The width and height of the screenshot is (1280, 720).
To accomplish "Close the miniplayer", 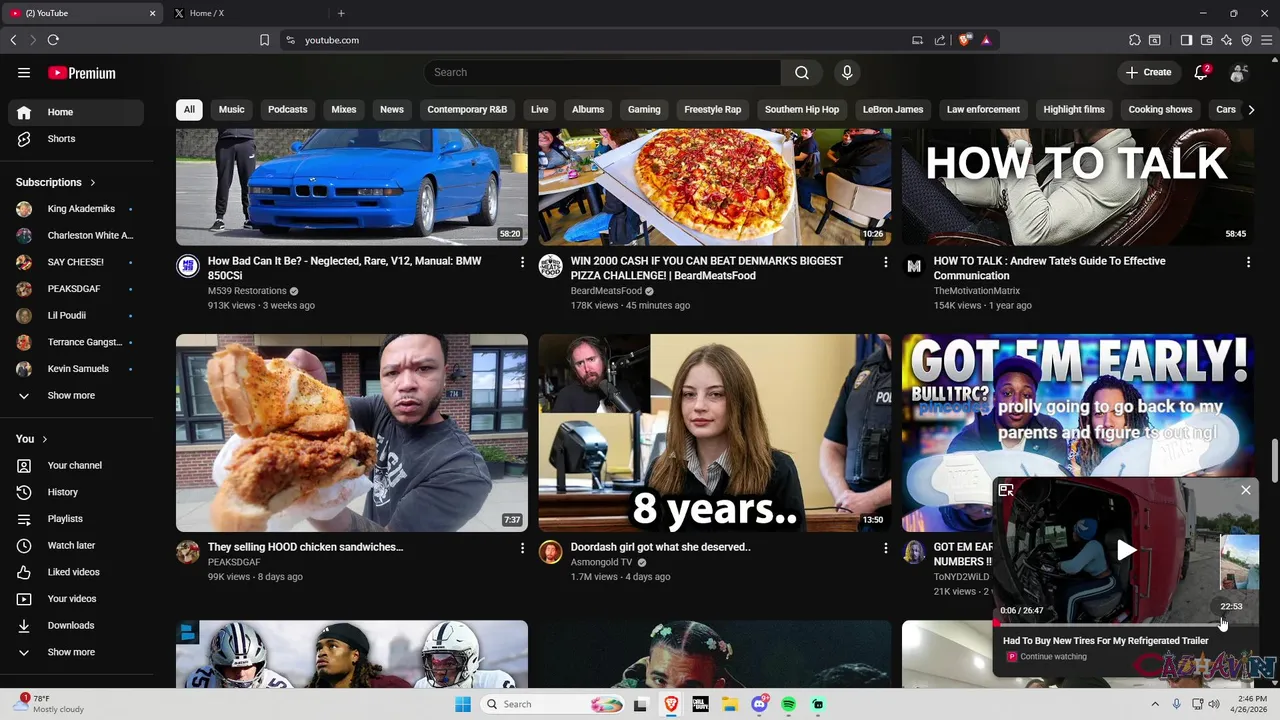I will (1245, 490).
